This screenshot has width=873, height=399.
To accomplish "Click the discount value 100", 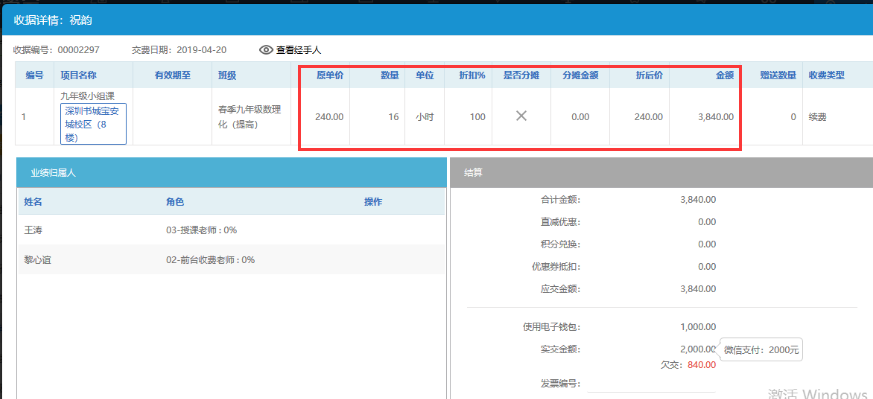I will click(x=478, y=117).
